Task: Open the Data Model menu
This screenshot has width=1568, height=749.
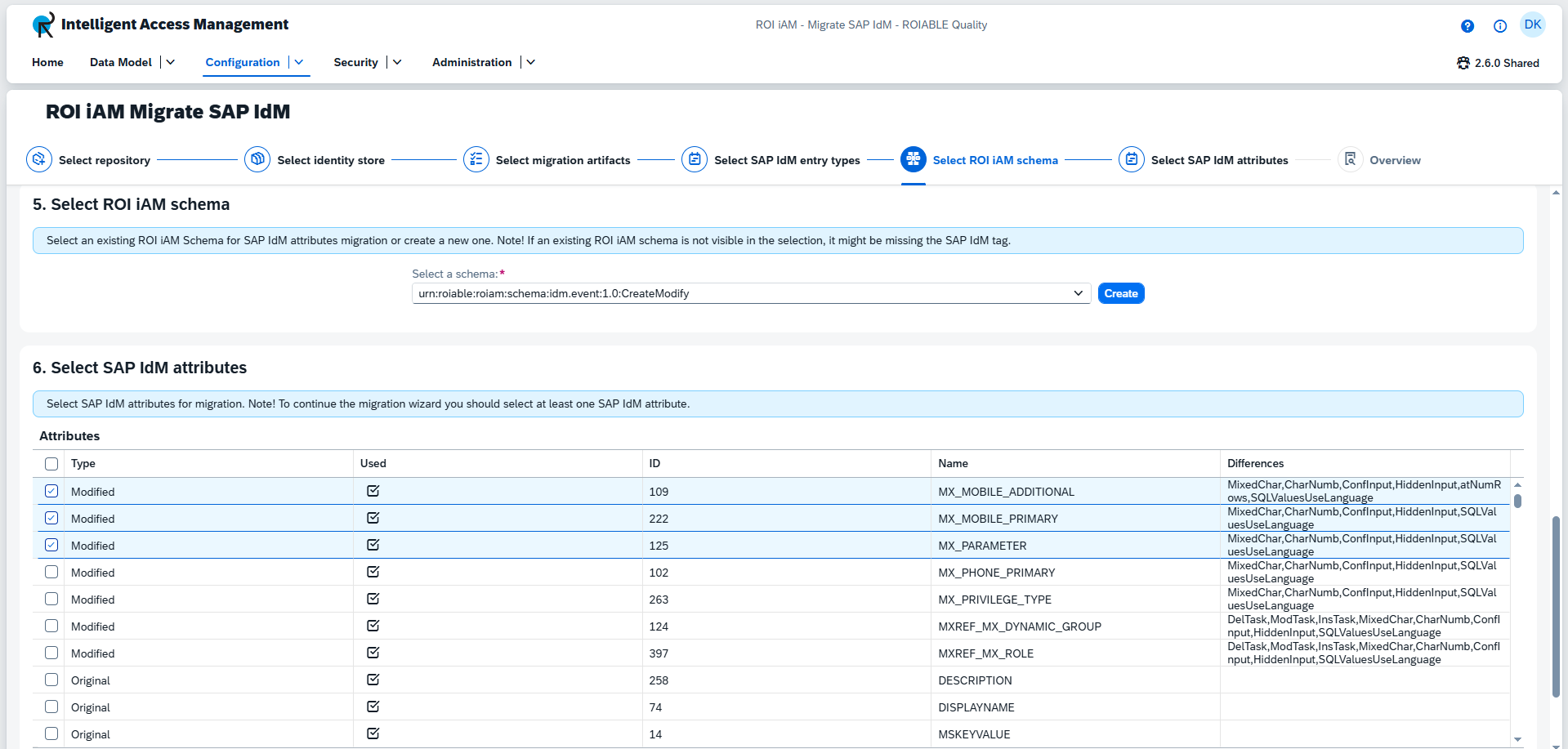Action: [x=120, y=62]
